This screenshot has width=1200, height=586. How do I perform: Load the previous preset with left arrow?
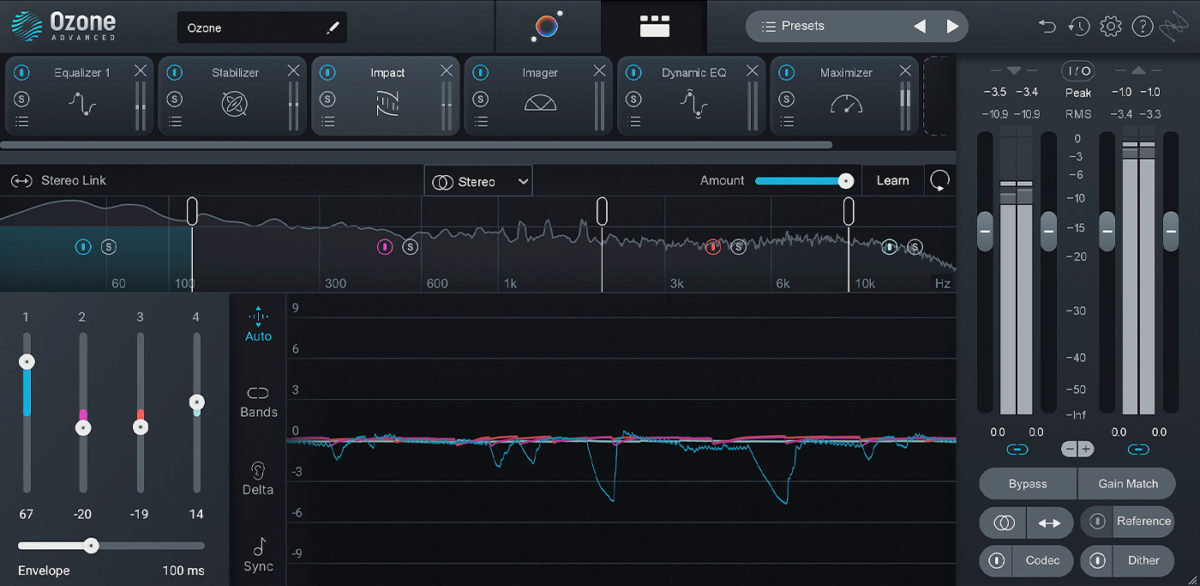(920, 27)
